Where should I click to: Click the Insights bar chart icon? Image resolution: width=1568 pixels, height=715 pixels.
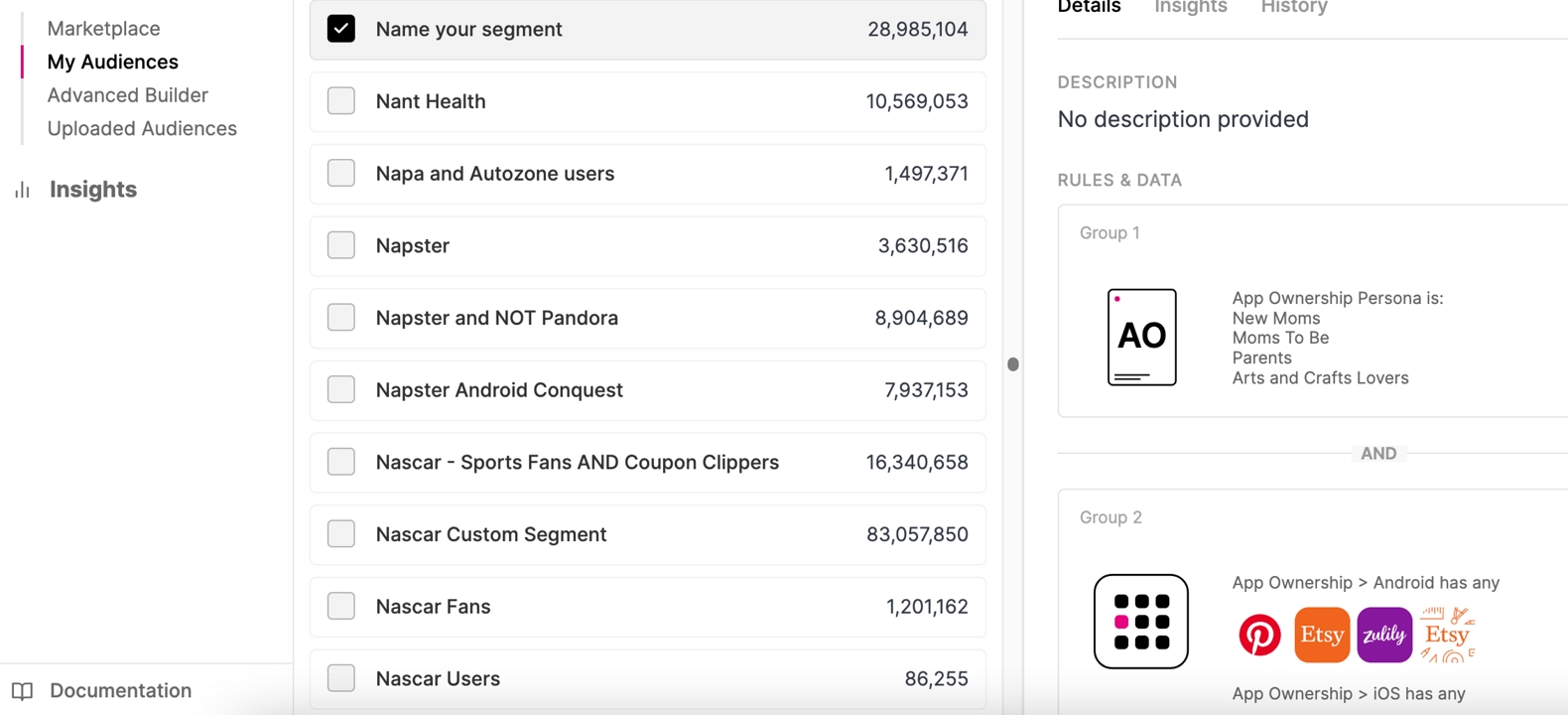[x=22, y=190]
